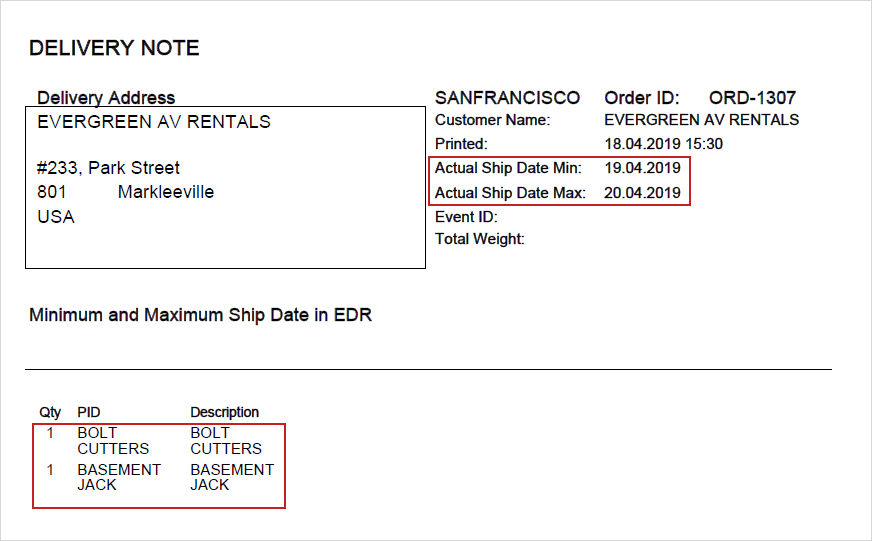Click the Actual Ship Date Min label

pos(508,168)
